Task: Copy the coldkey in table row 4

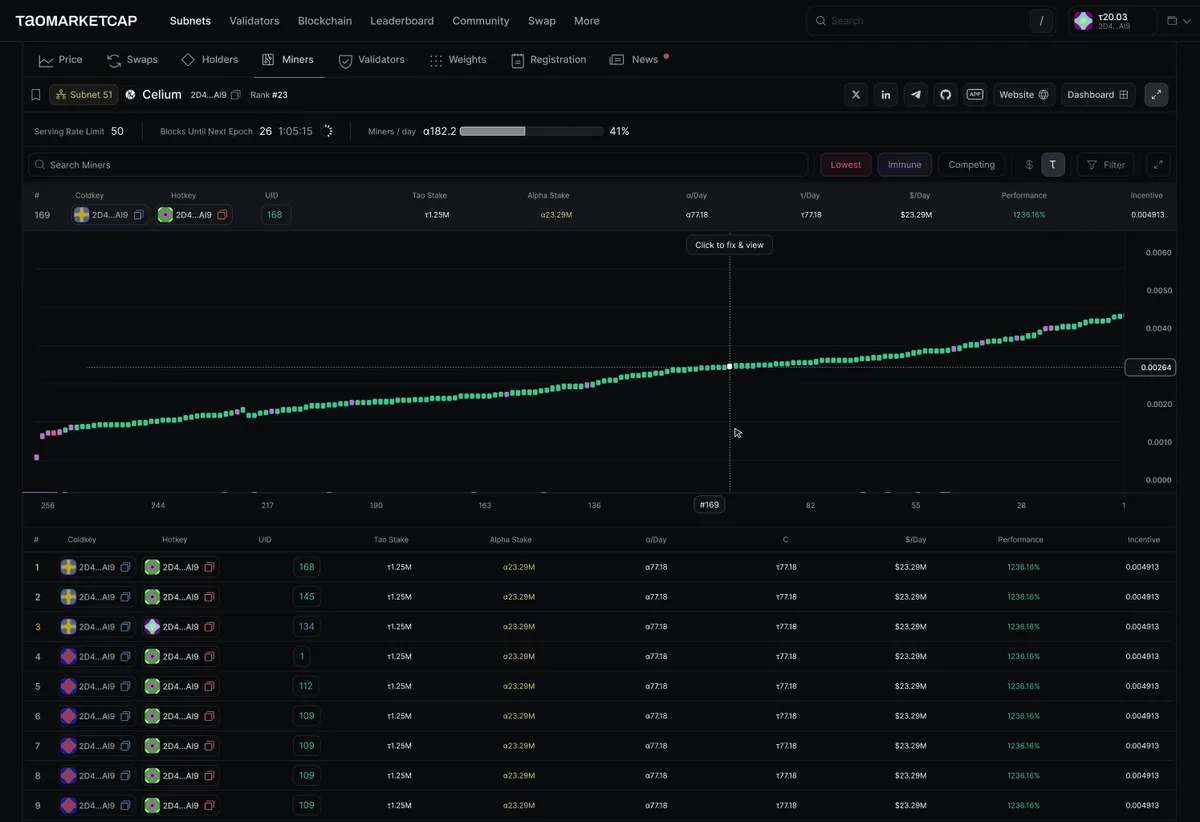Action: tap(126, 657)
